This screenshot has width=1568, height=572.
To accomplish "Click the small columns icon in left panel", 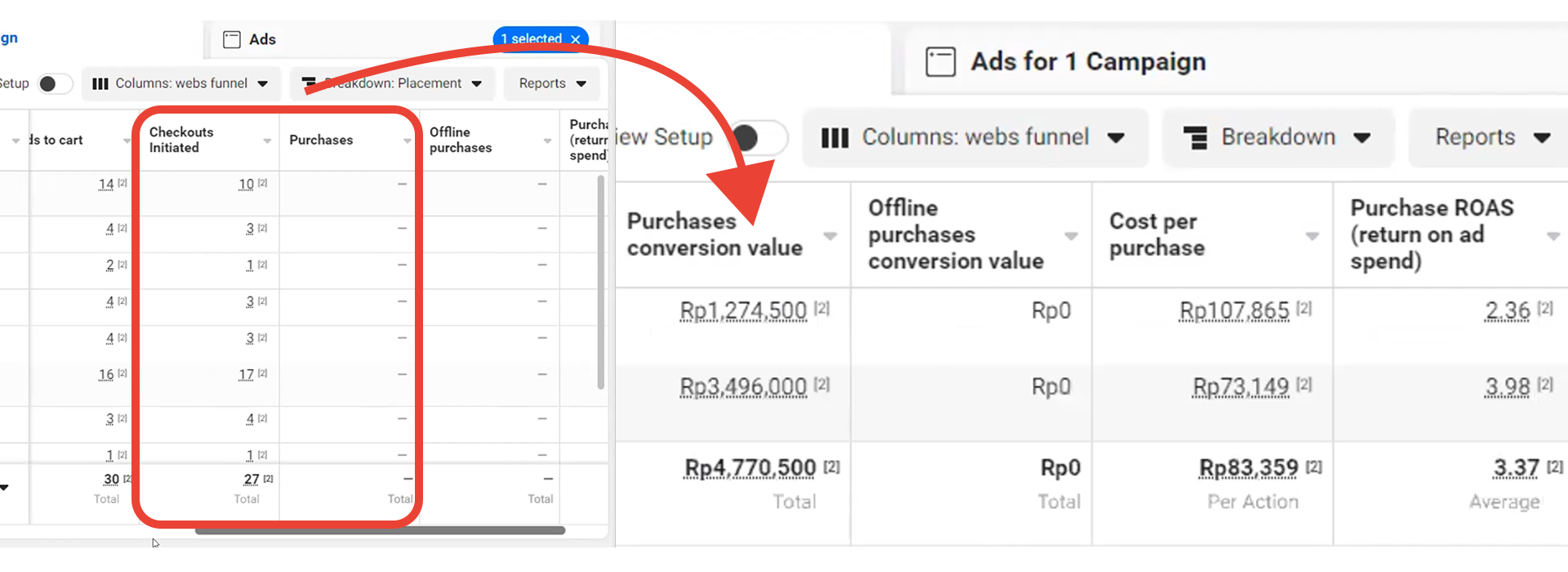I will (100, 83).
